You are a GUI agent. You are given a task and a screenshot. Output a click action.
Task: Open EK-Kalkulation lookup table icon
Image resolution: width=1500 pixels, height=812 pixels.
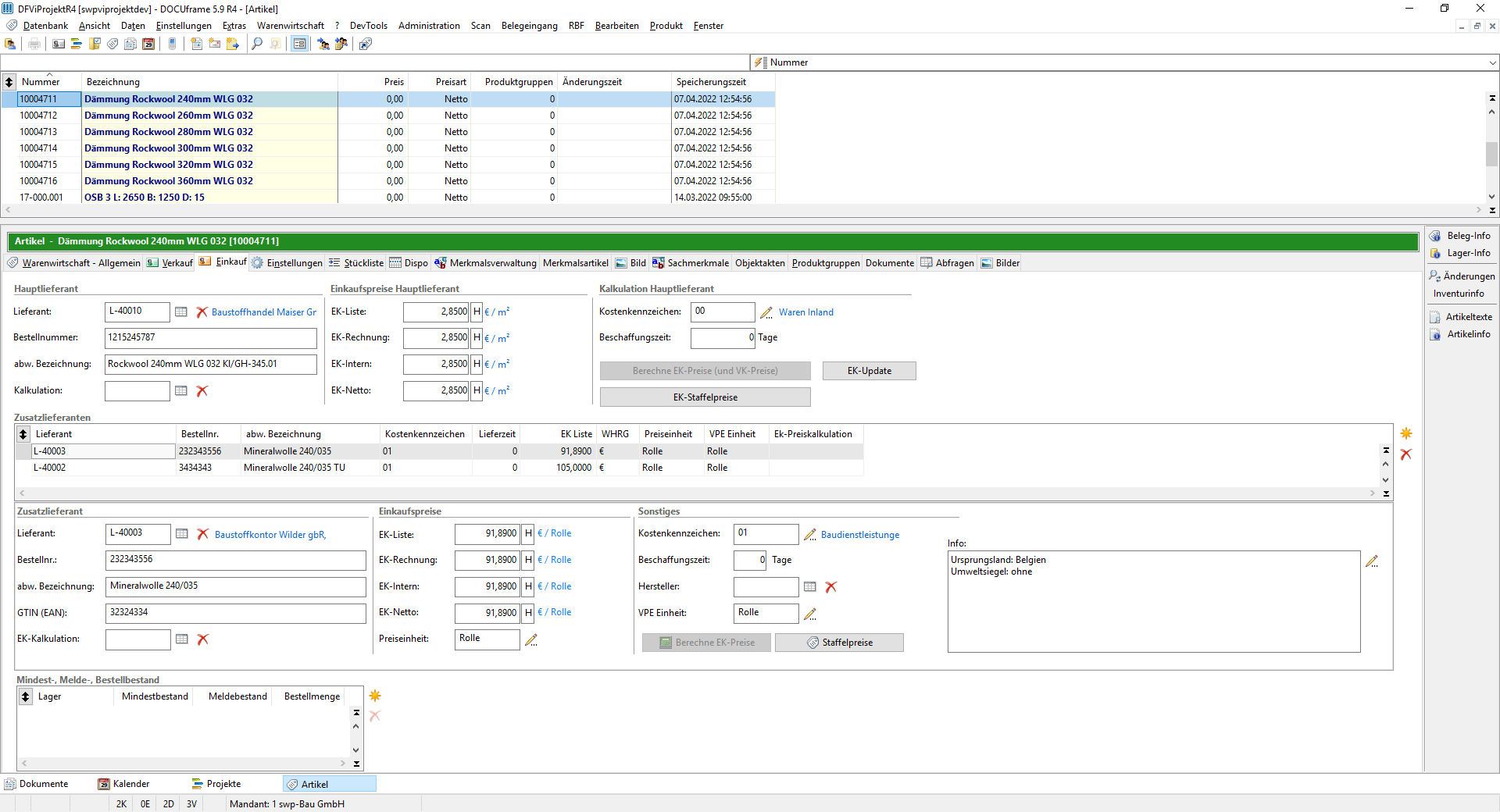[x=182, y=639]
